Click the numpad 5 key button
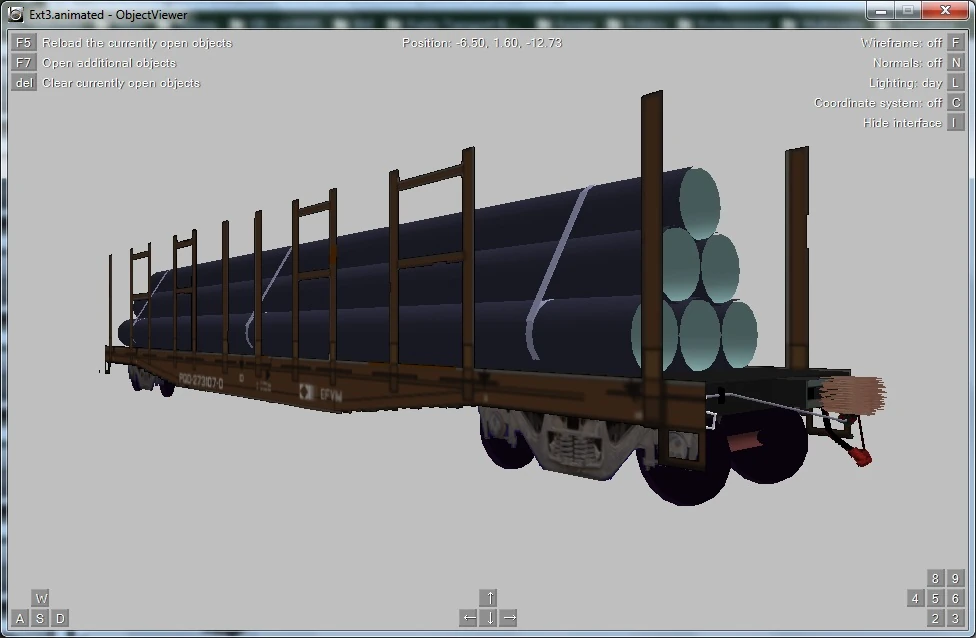This screenshot has width=976, height=638. (x=936, y=598)
